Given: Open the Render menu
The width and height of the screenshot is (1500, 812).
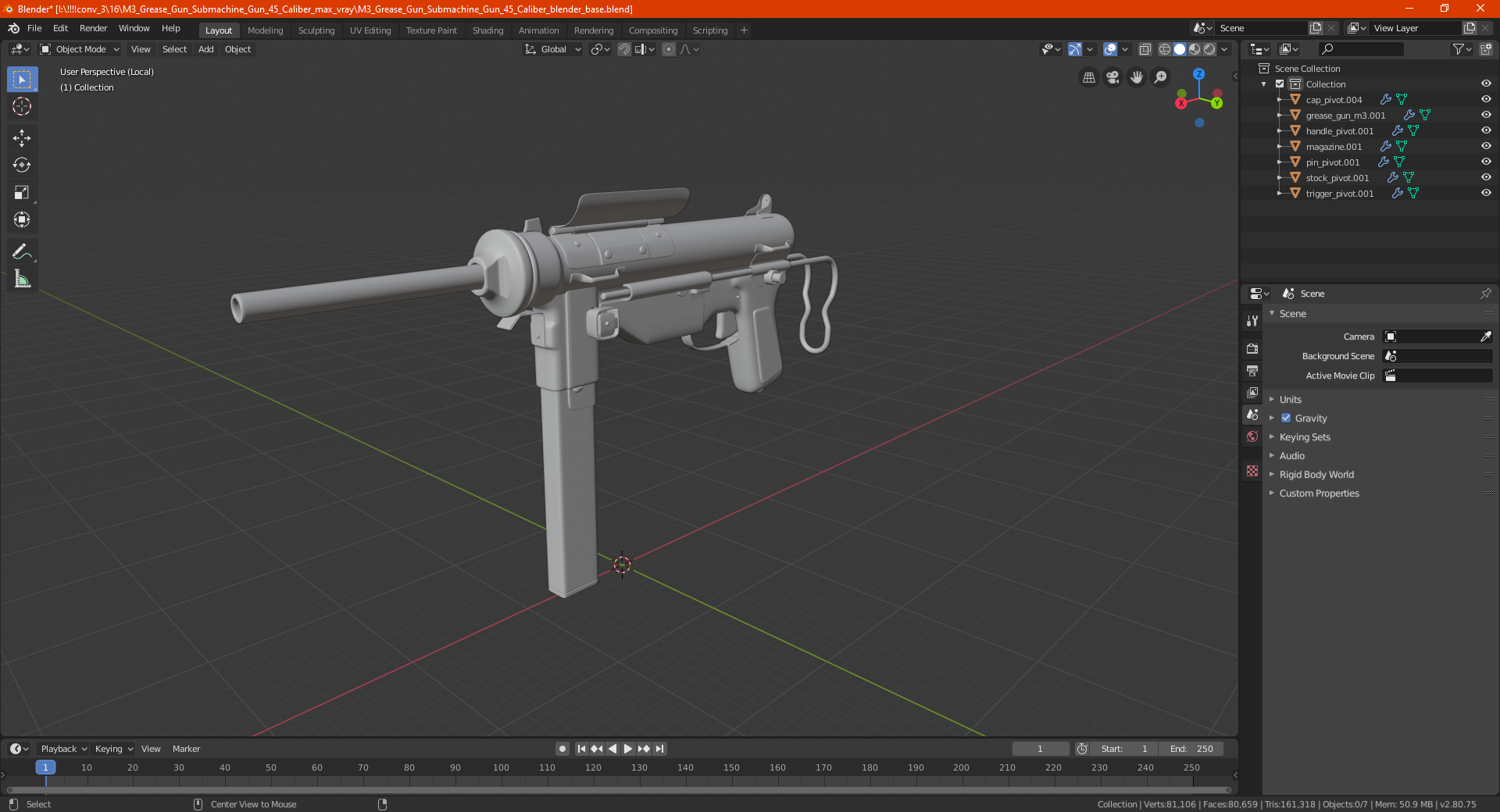Looking at the screenshot, I should [93, 28].
